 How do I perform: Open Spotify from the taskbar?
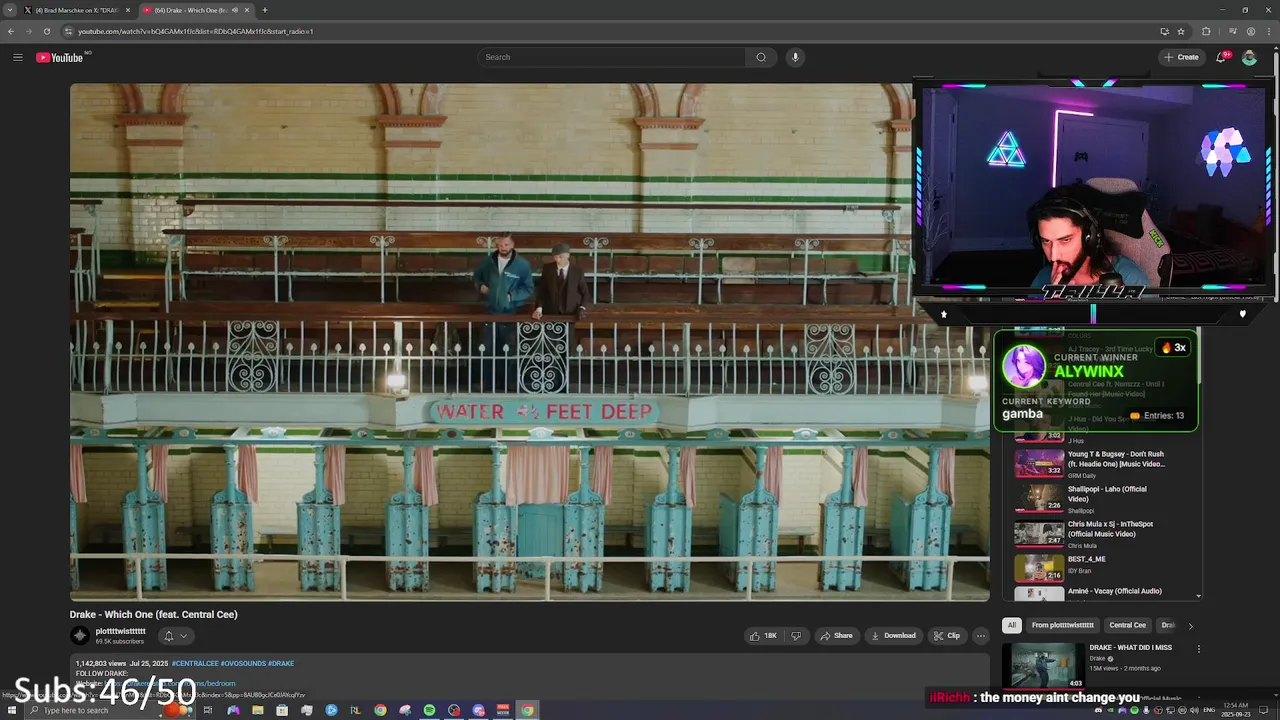point(429,710)
